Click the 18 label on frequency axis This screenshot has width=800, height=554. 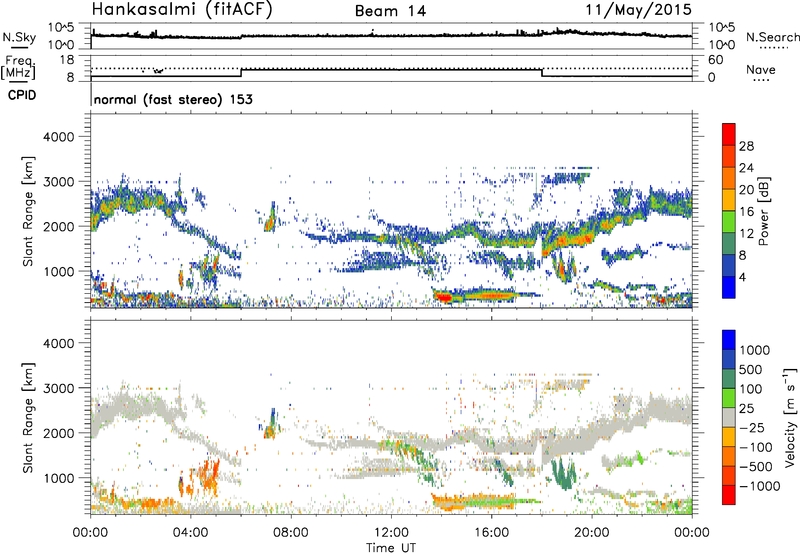pyautogui.click(x=67, y=60)
